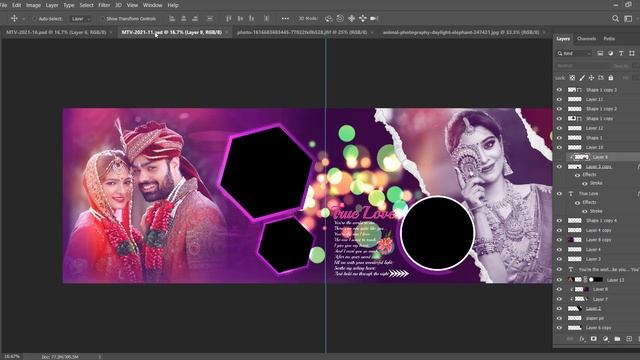The image size is (640, 360).
Task: Lock layer position icon
Action: click(x=591, y=78)
